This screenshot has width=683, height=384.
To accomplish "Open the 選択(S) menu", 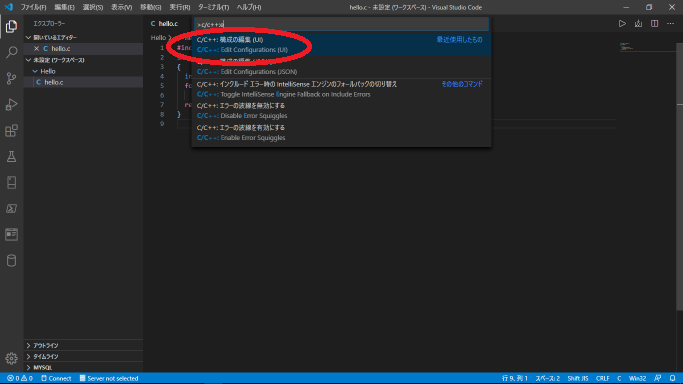I will [93, 7].
